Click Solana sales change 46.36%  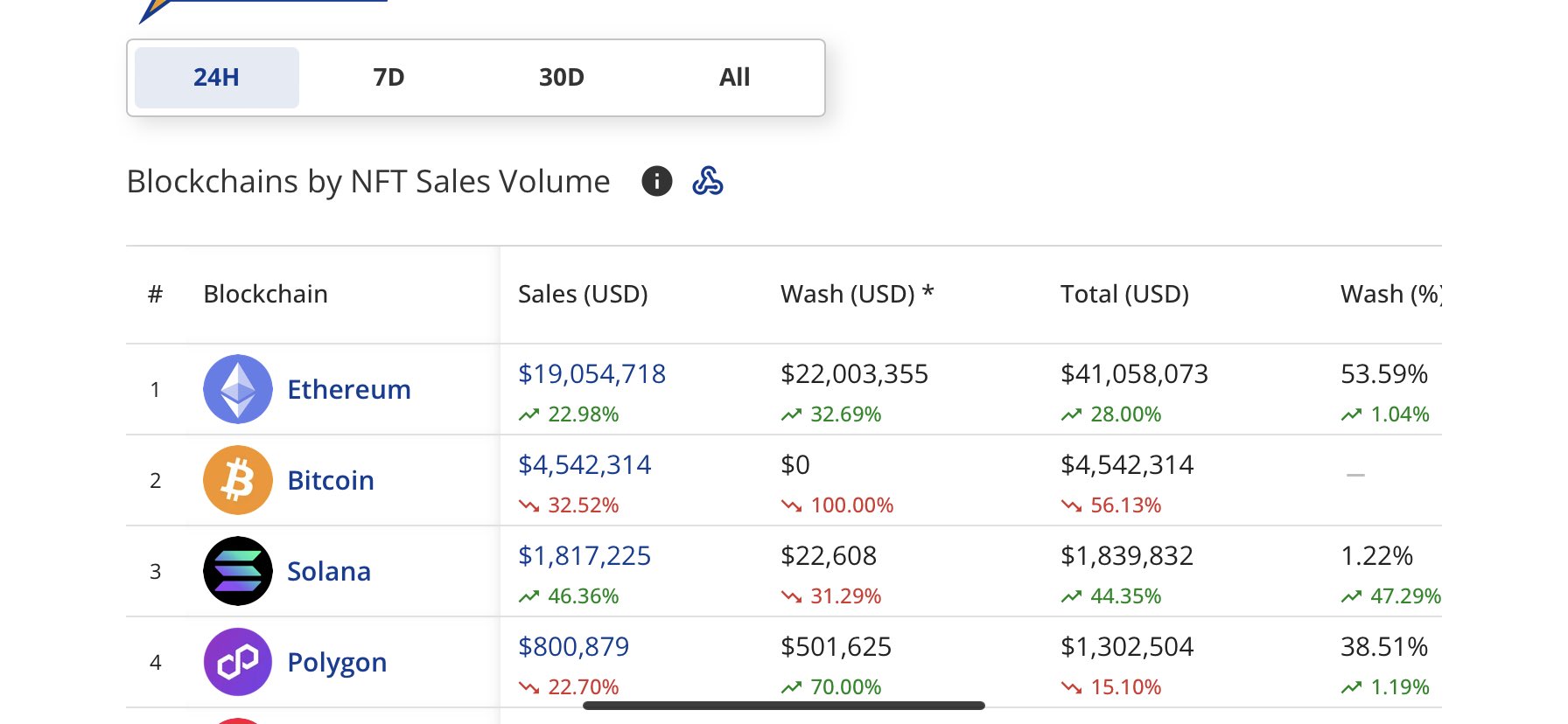569,596
